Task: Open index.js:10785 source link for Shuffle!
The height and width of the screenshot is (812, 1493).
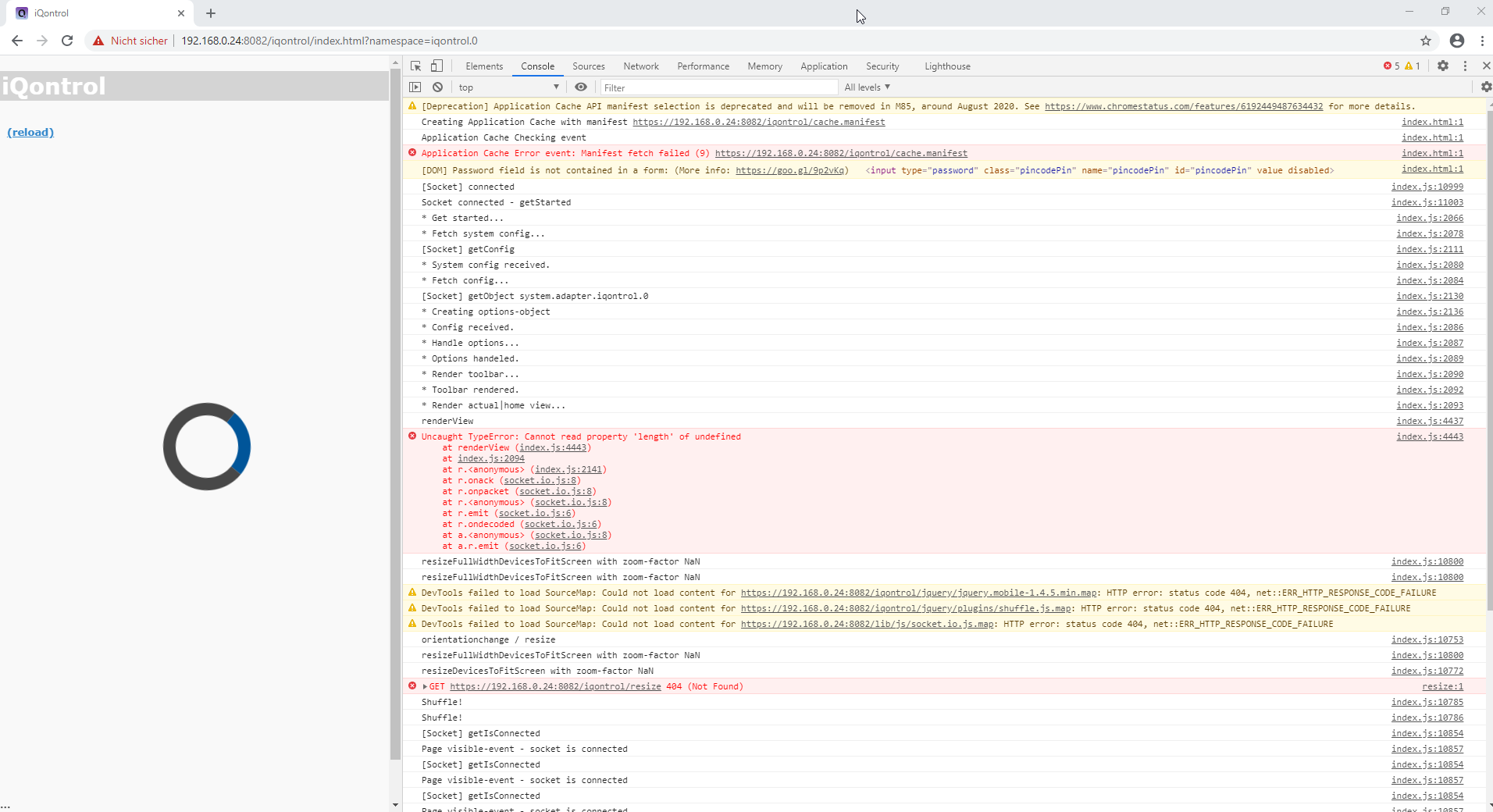Action: (x=1427, y=702)
